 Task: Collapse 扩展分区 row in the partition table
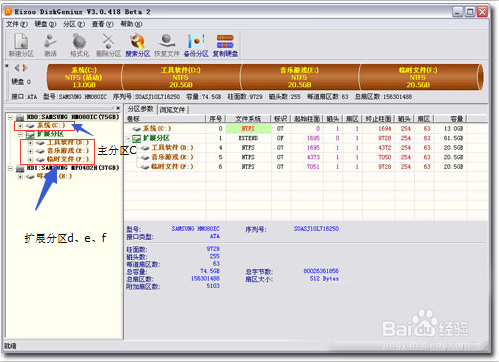[129, 138]
